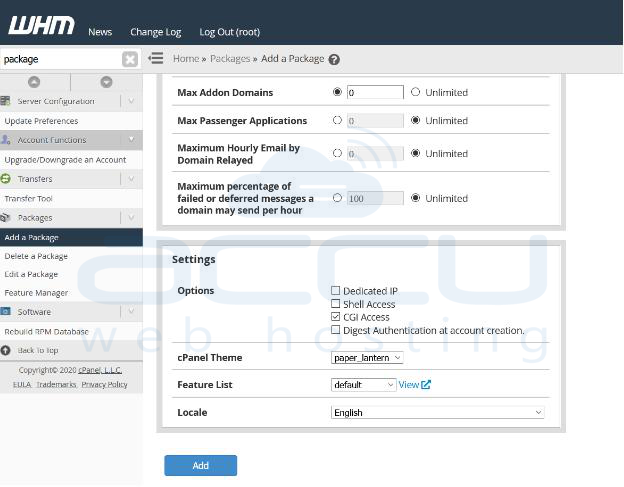This screenshot has width=624, height=487.
Task: Toggle the sidebar menu icon
Action: [156, 59]
